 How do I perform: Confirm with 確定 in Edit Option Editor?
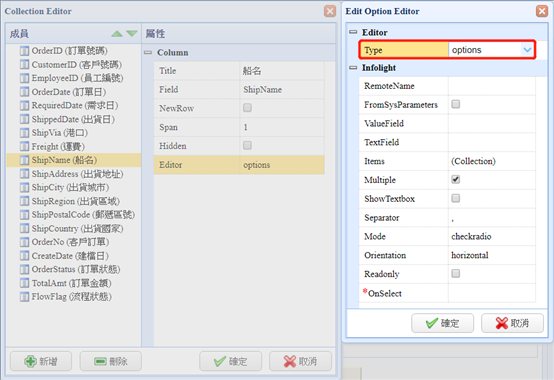pos(442,323)
